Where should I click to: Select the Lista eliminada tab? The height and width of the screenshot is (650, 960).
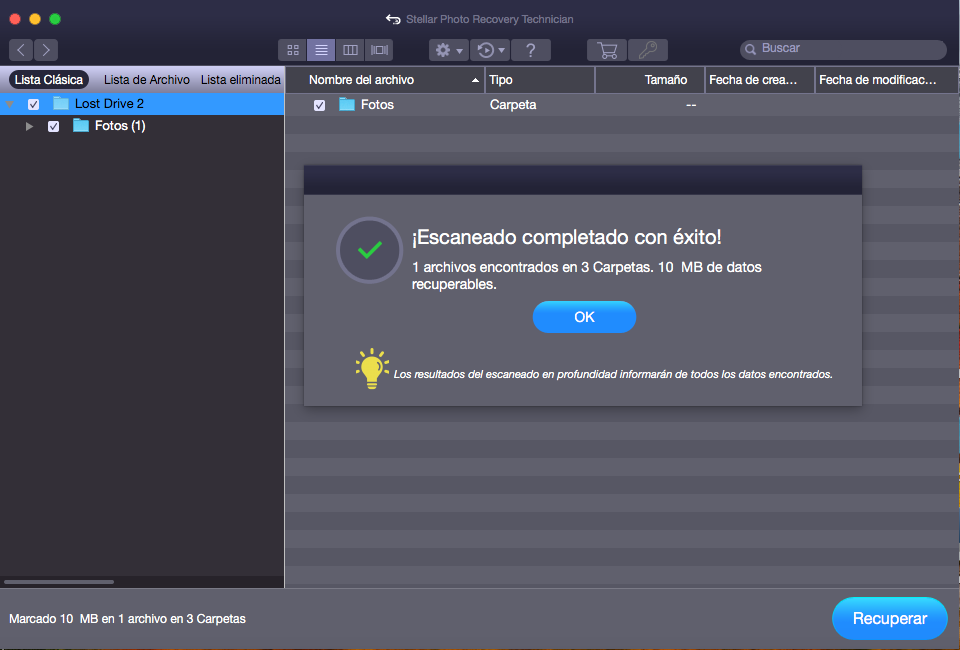tap(241, 80)
